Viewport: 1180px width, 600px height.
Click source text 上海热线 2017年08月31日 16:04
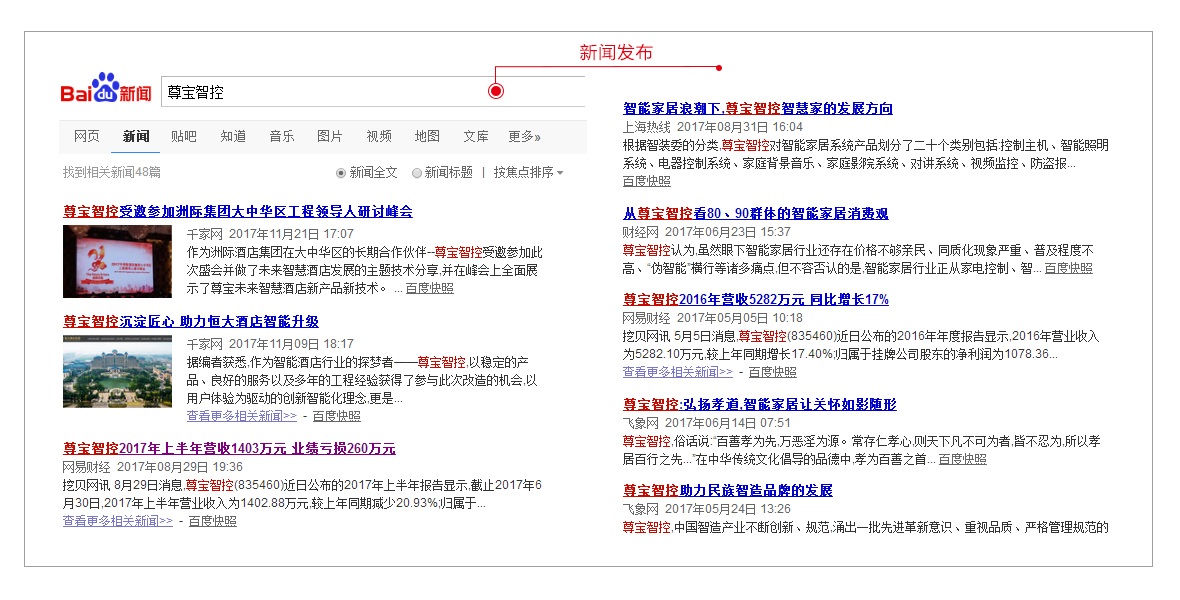tap(713, 127)
